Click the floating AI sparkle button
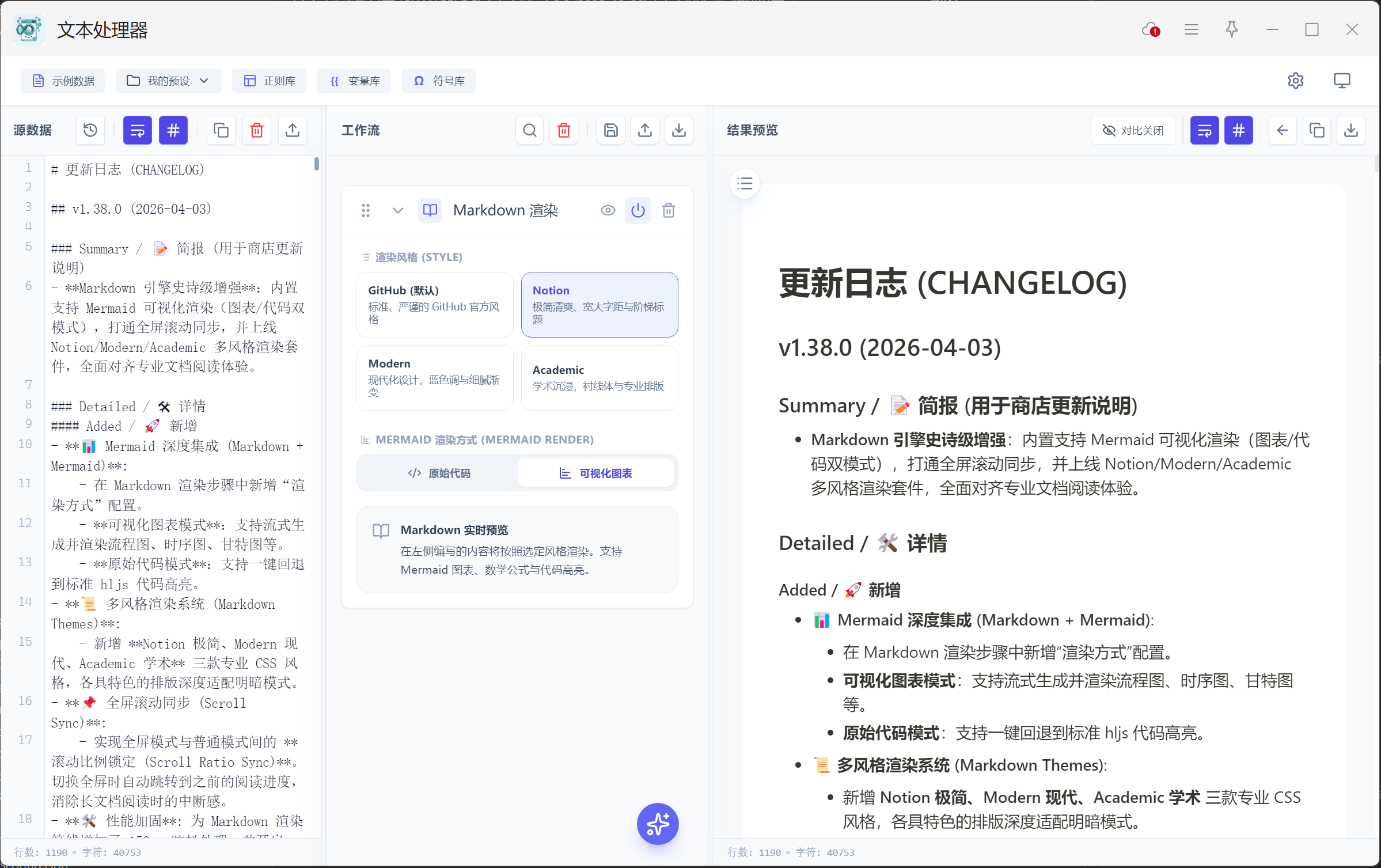Image resolution: width=1381 pixels, height=868 pixels. [657, 823]
